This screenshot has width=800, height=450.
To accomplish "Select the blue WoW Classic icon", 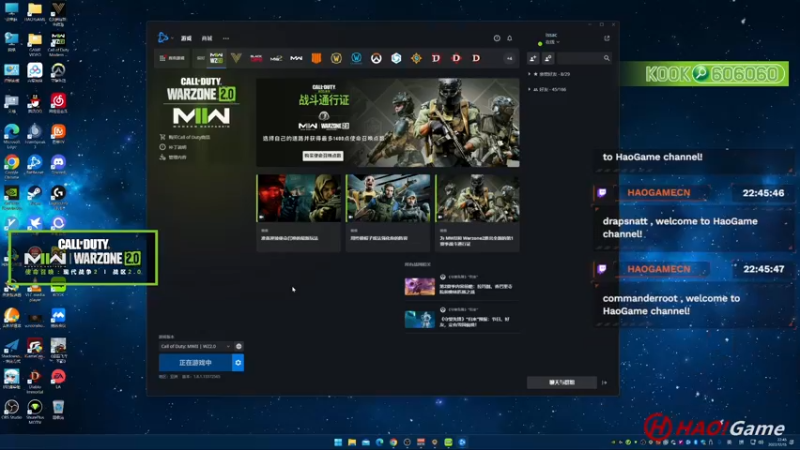I will point(356,58).
